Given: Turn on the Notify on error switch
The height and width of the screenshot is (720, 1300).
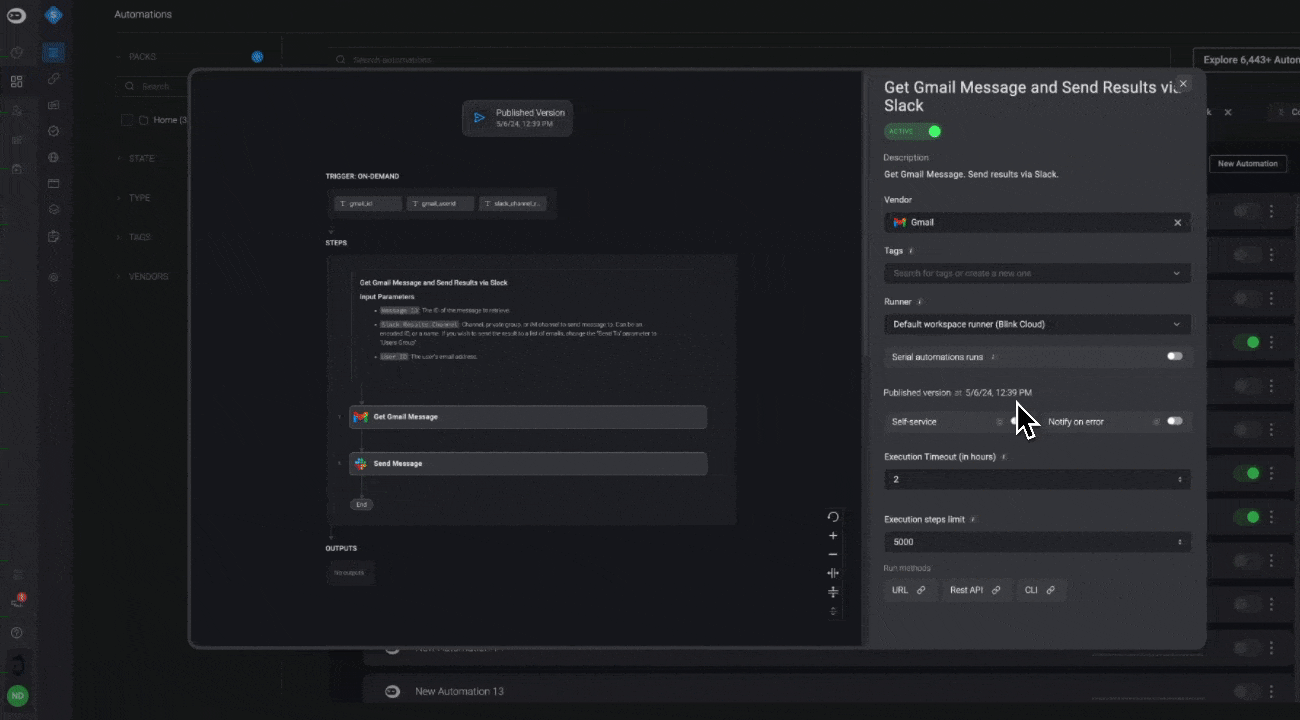Looking at the screenshot, I should pos(1174,421).
